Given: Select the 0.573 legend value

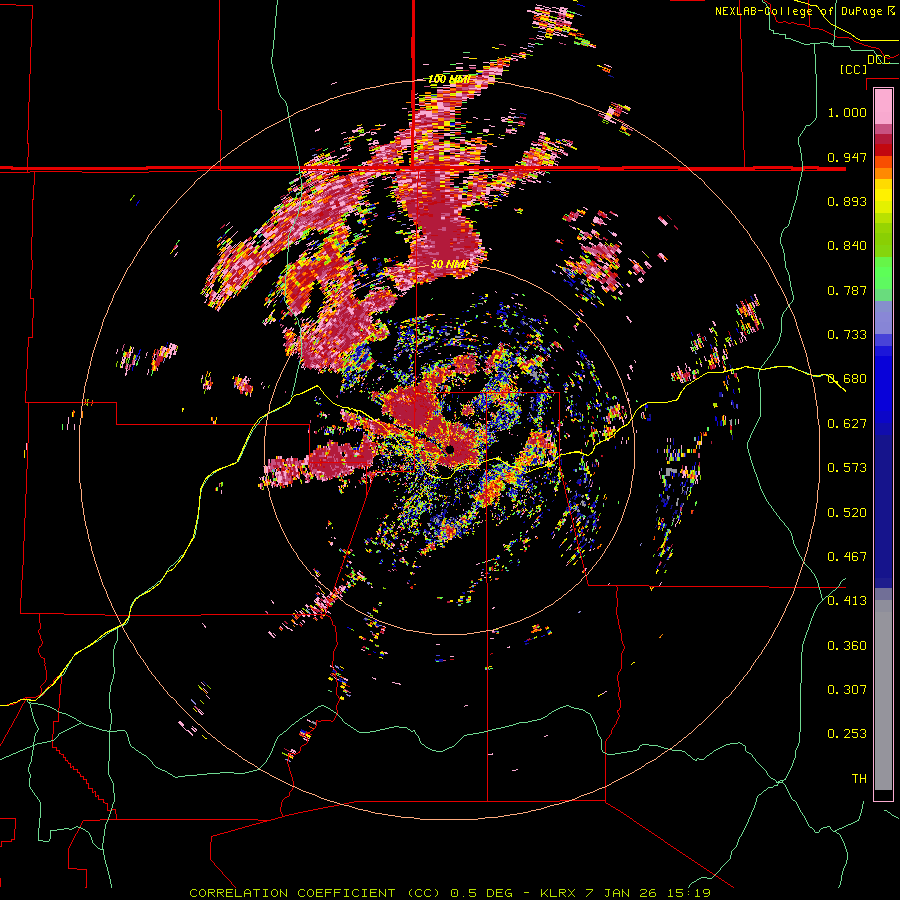Looking at the screenshot, I should (847, 468).
